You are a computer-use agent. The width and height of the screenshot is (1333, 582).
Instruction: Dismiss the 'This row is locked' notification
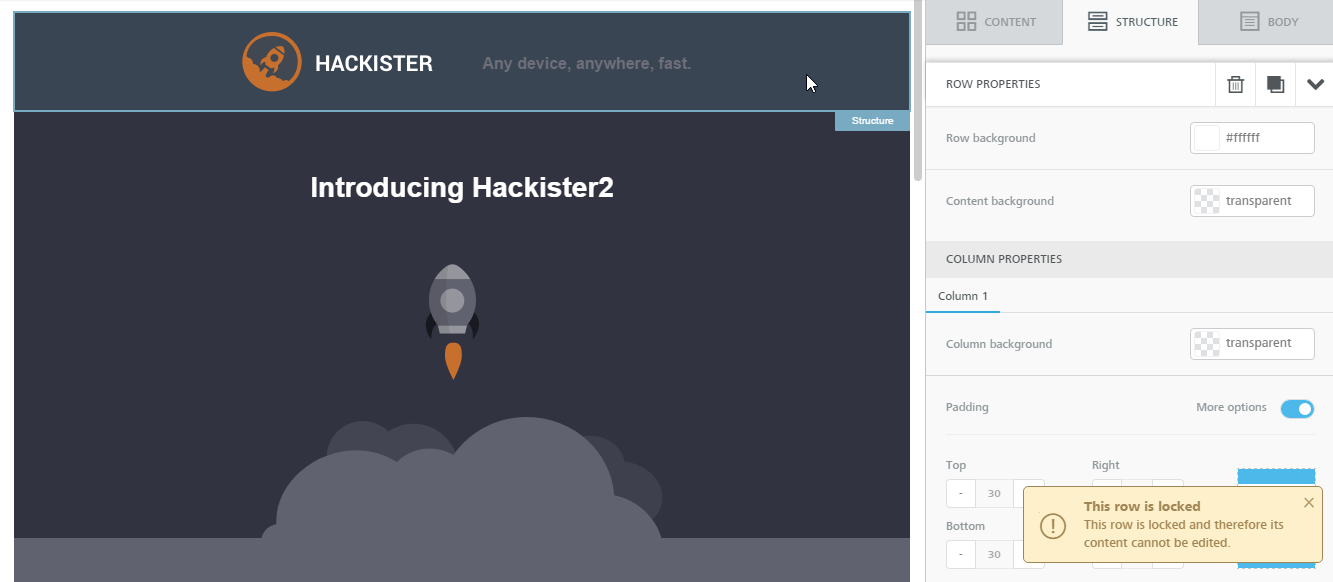pyautogui.click(x=1309, y=503)
